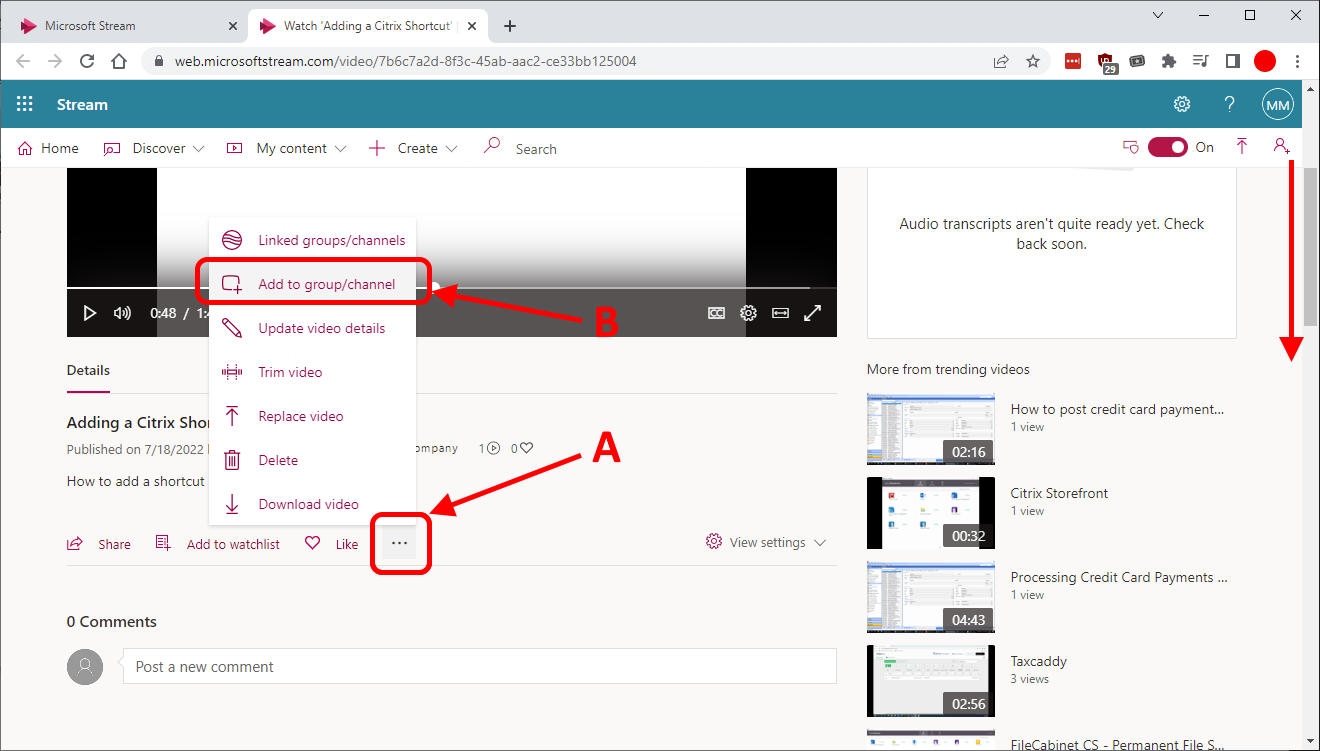The image size is (1320, 751).
Task: Open Stream settings gear in header
Action: 1182,104
